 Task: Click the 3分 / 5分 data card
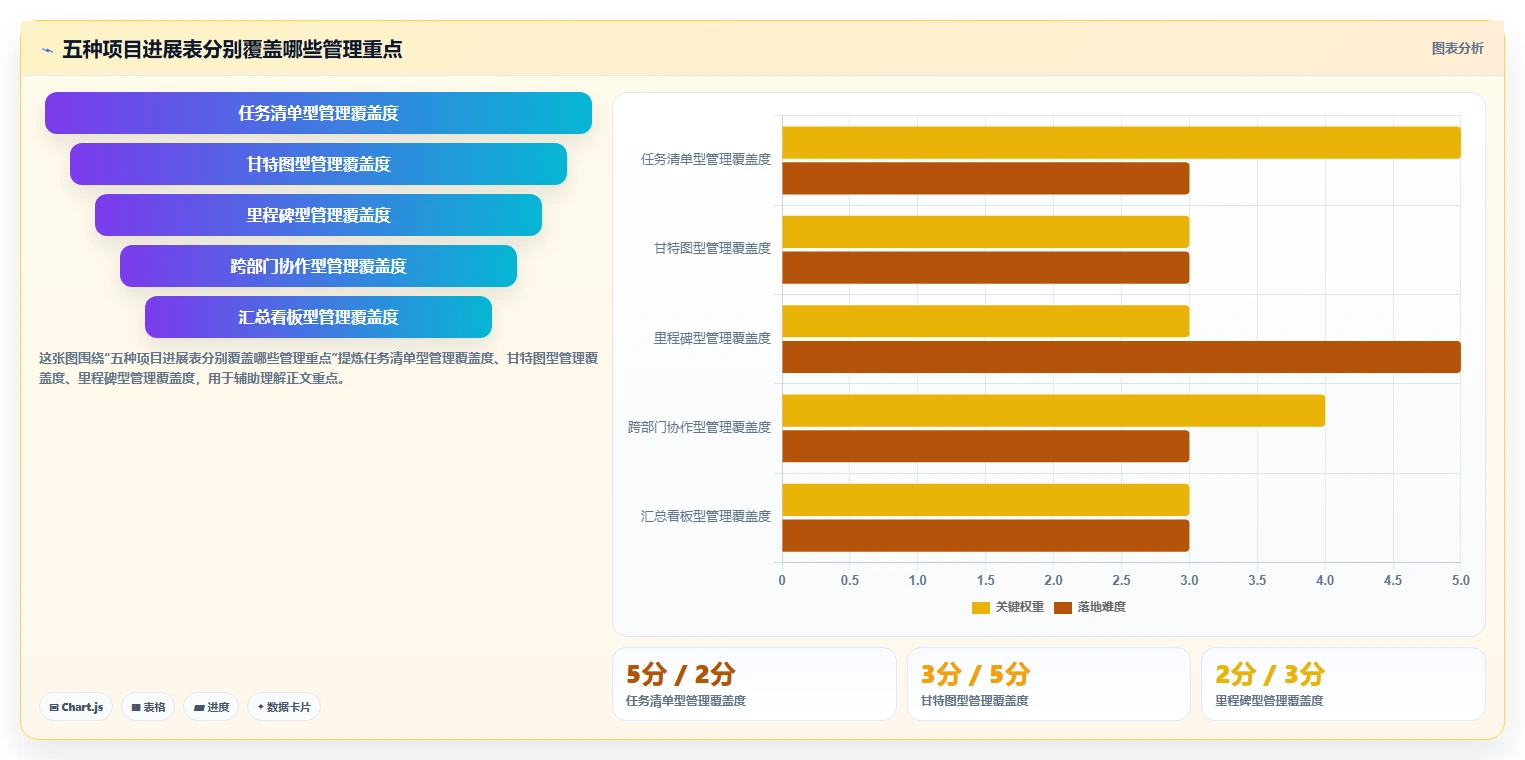[1048, 684]
